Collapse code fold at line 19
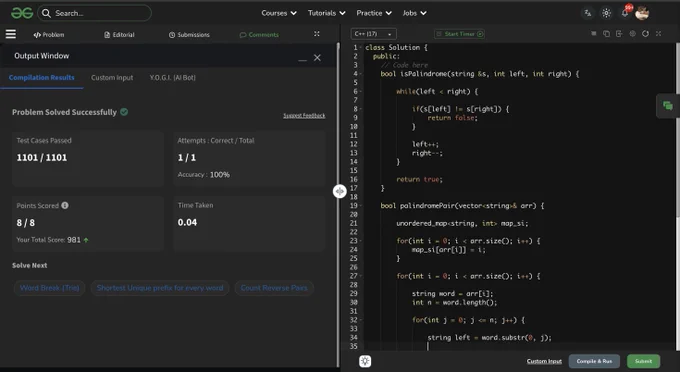 coord(361,206)
